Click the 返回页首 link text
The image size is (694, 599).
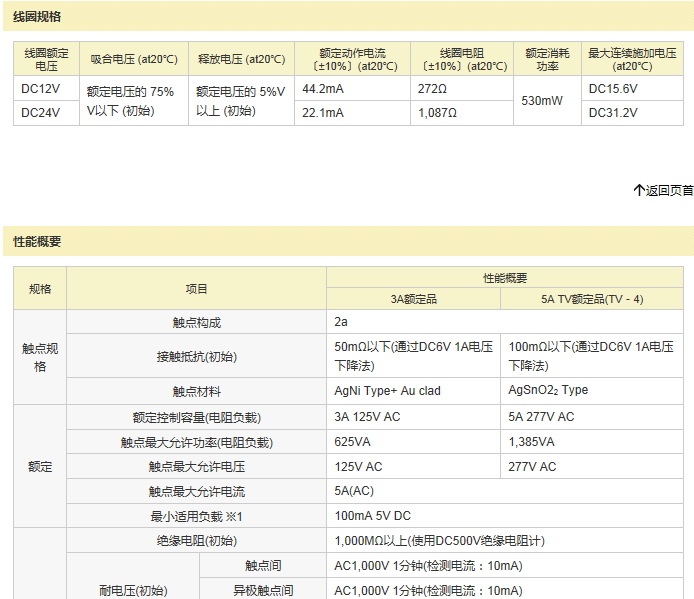pos(669,190)
